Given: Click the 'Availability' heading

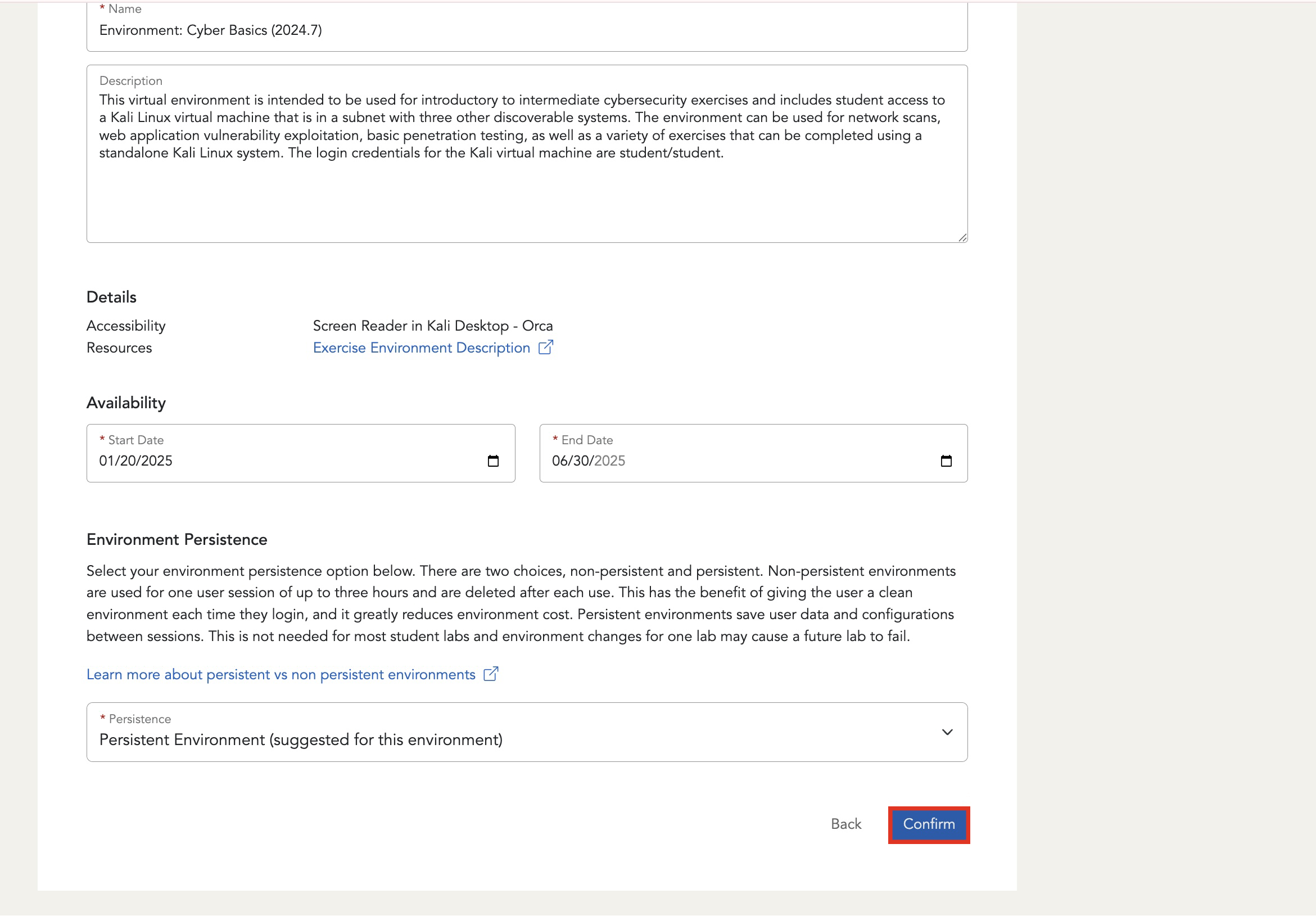Looking at the screenshot, I should coord(126,403).
